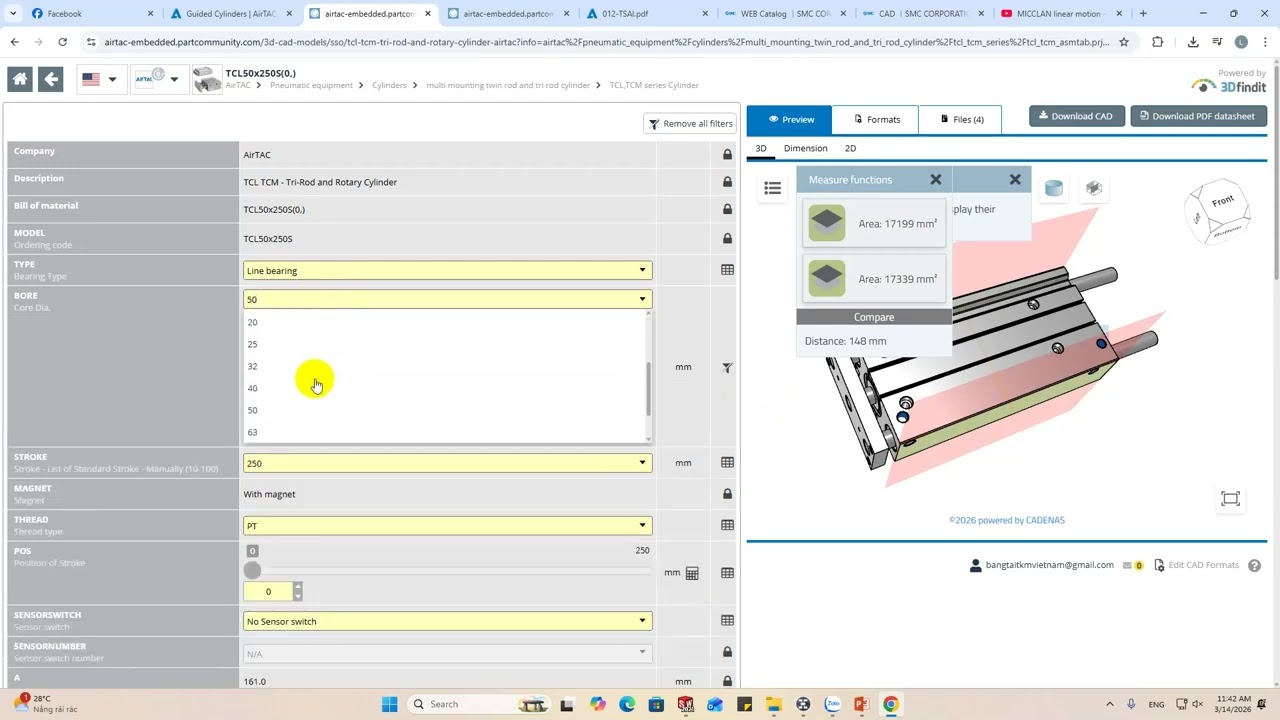Open TCL,TCM series Cylinder breadcrumb
This screenshot has width=1280, height=720.
(654, 85)
